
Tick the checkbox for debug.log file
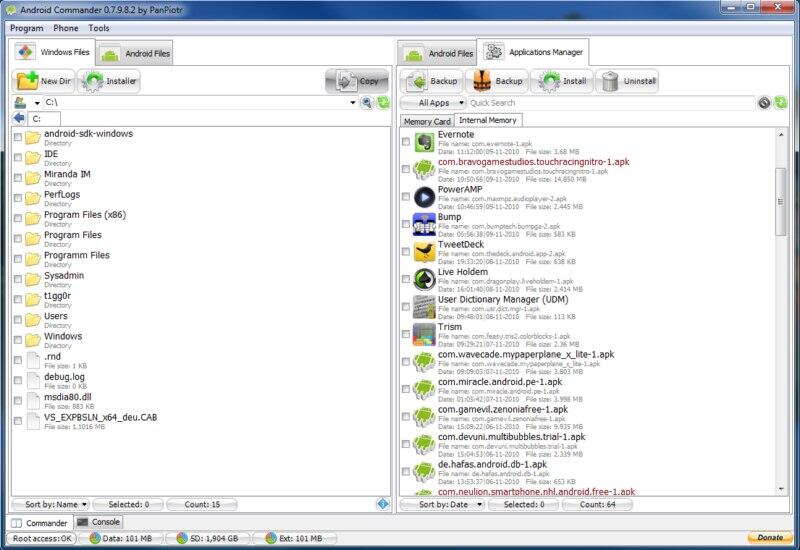pos(18,380)
